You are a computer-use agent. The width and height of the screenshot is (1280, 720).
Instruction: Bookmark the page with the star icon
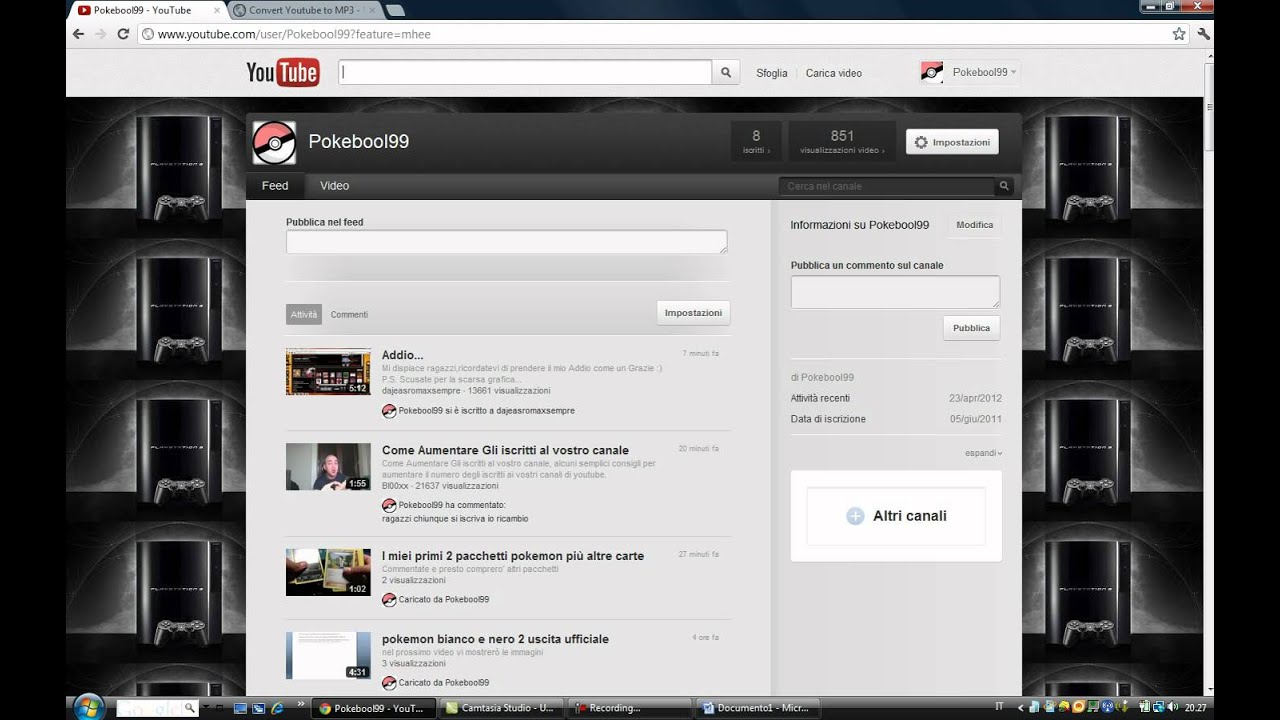point(1179,33)
